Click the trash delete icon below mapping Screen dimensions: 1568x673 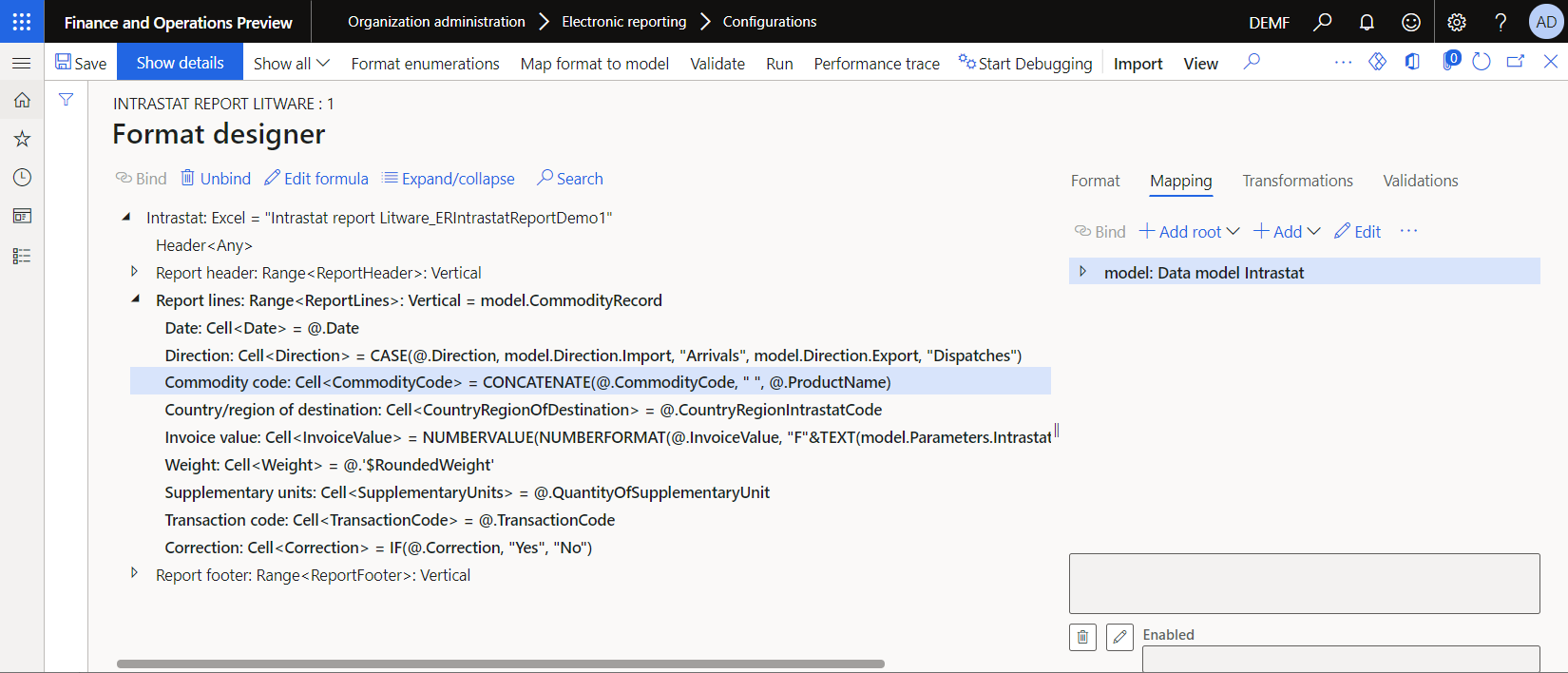click(x=1082, y=637)
